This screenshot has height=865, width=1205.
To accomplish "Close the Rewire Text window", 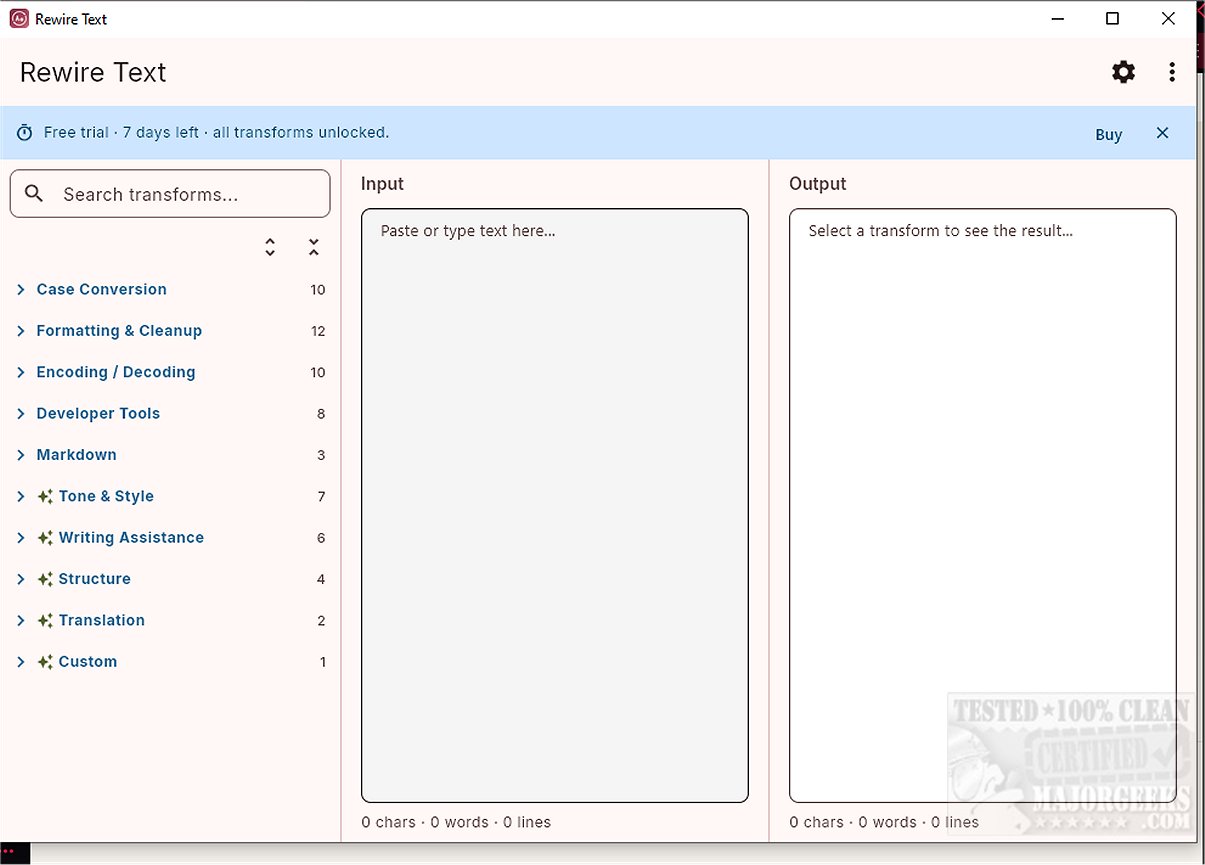I will click(1168, 18).
